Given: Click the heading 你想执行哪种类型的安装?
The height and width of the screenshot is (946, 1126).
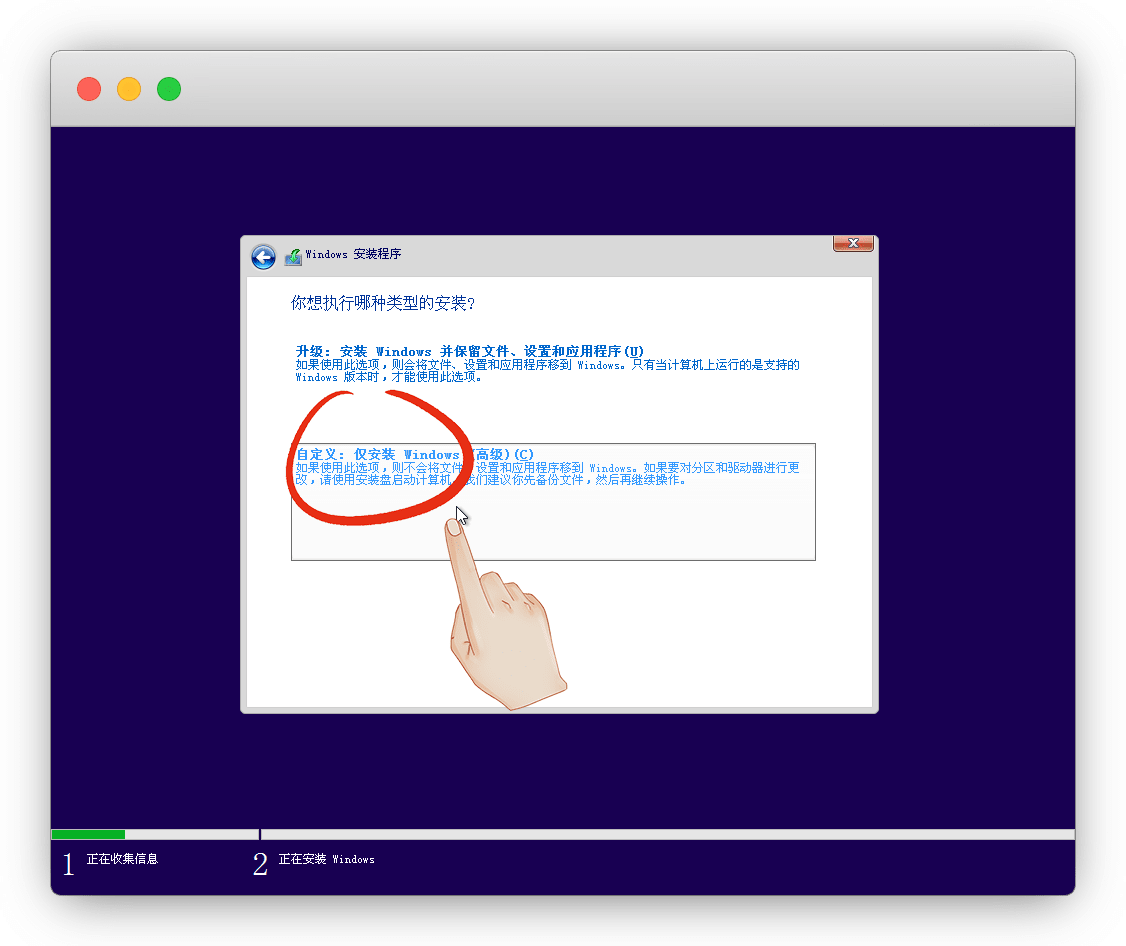Looking at the screenshot, I should click(382, 303).
